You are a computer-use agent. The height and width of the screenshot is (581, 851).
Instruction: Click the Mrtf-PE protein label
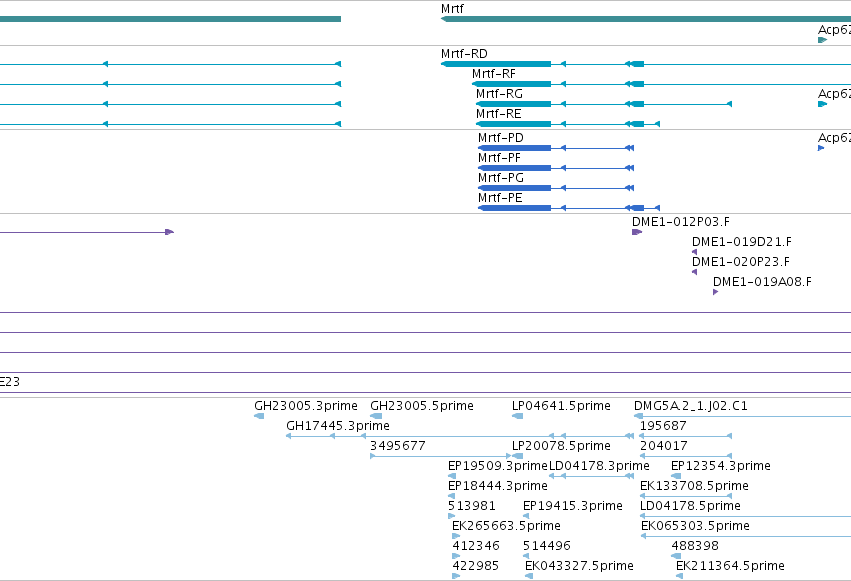[x=500, y=198]
